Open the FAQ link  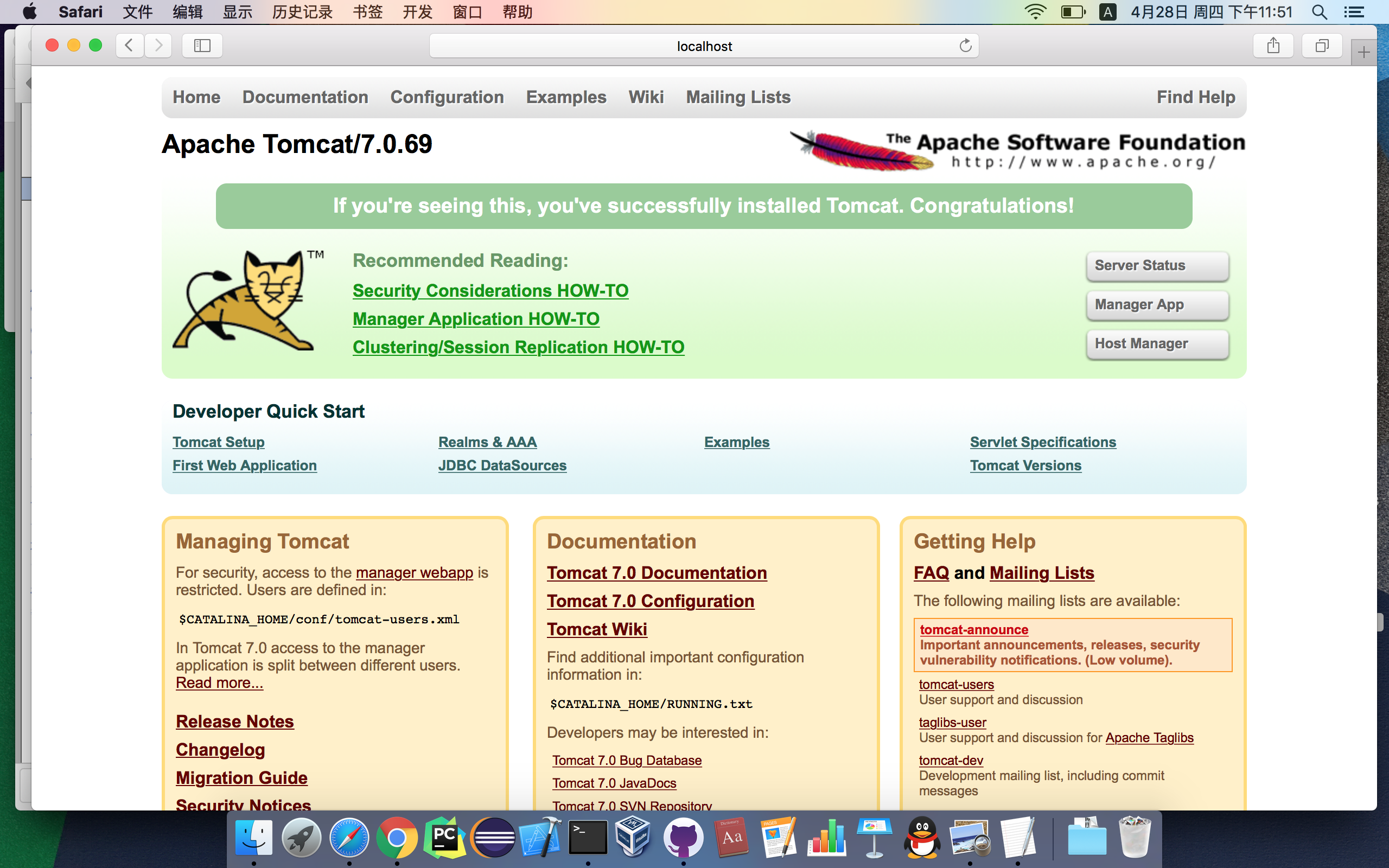tap(931, 573)
